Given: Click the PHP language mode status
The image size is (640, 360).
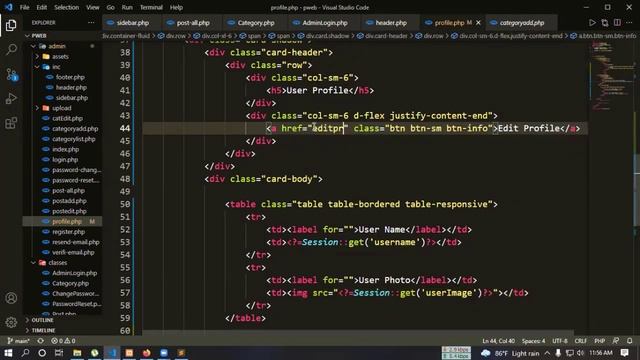Looking at the screenshot, I should [599, 341].
